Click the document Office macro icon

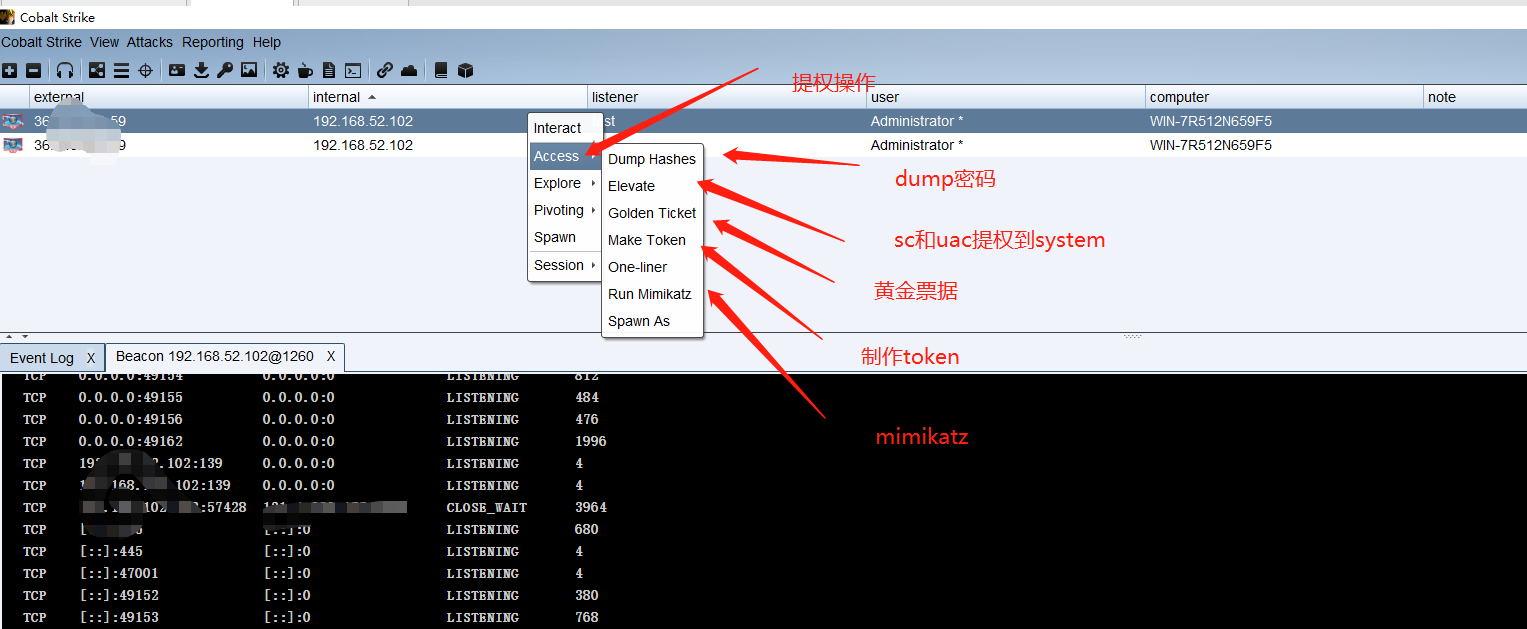point(329,70)
